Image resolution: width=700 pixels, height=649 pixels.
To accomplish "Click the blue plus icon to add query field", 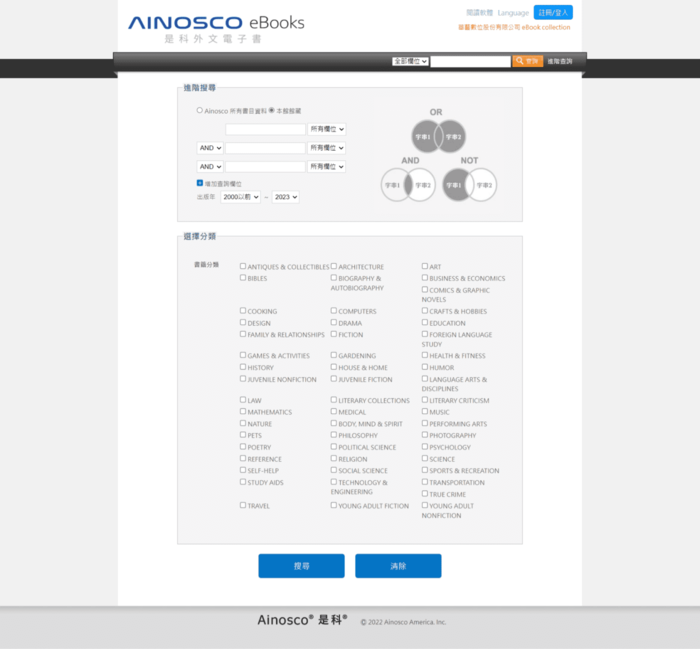I will [200, 183].
